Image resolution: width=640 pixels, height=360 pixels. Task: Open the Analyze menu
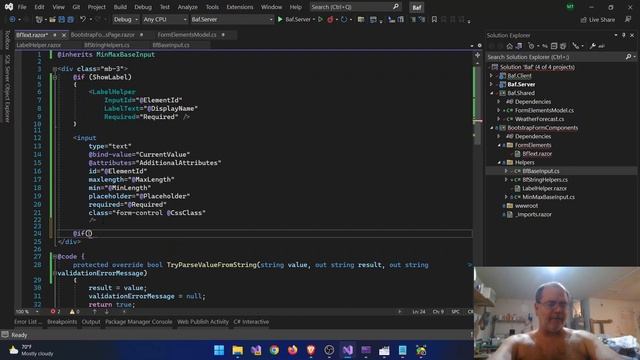(x=187, y=7)
